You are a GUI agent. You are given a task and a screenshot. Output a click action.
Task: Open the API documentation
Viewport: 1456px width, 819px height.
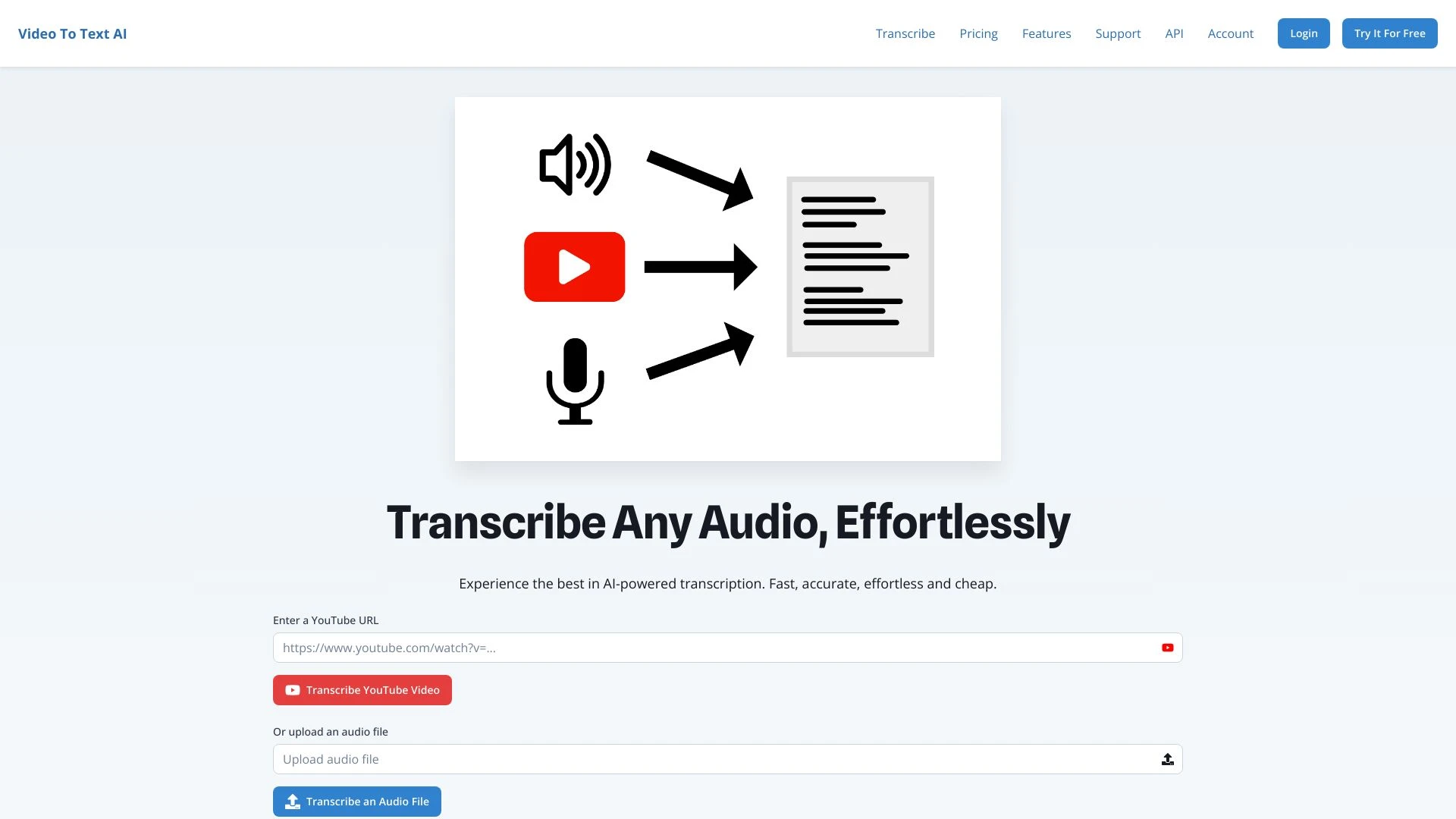pos(1173,33)
